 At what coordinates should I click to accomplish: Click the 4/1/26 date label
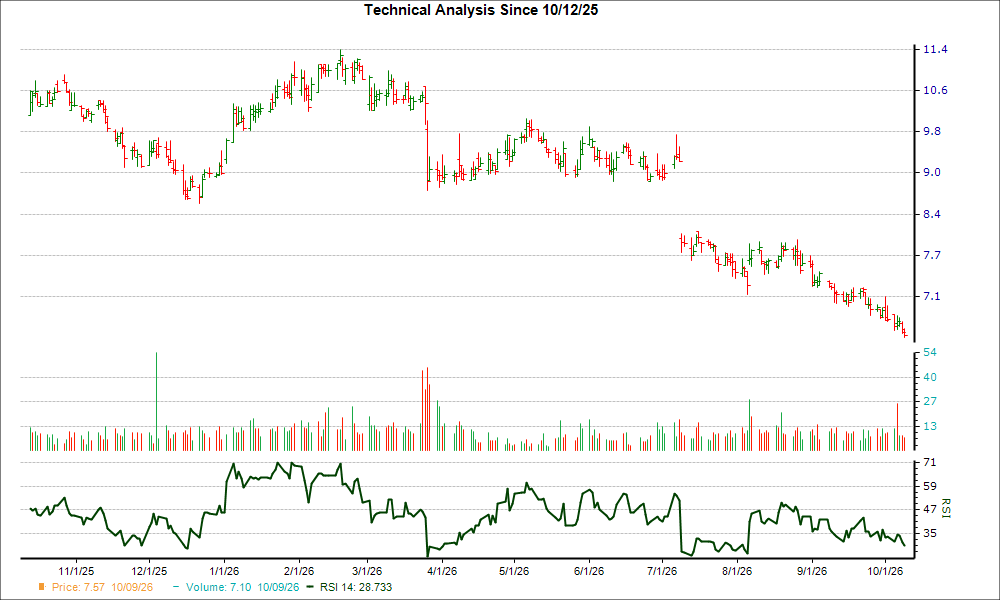pos(441,571)
